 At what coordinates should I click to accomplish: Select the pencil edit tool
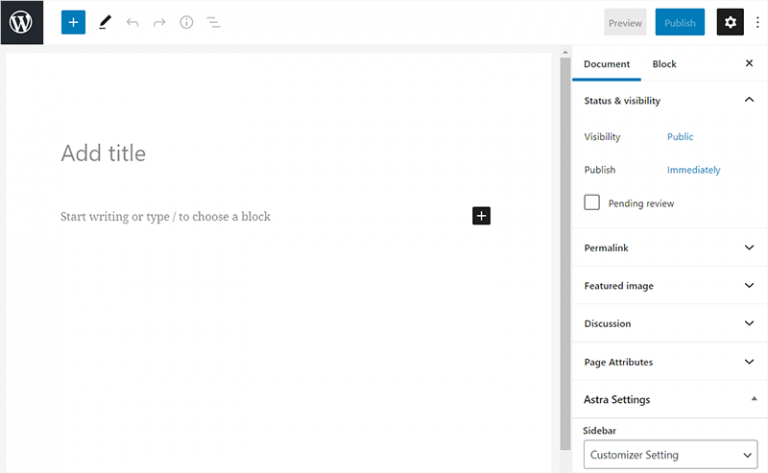[x=105, y=23]
